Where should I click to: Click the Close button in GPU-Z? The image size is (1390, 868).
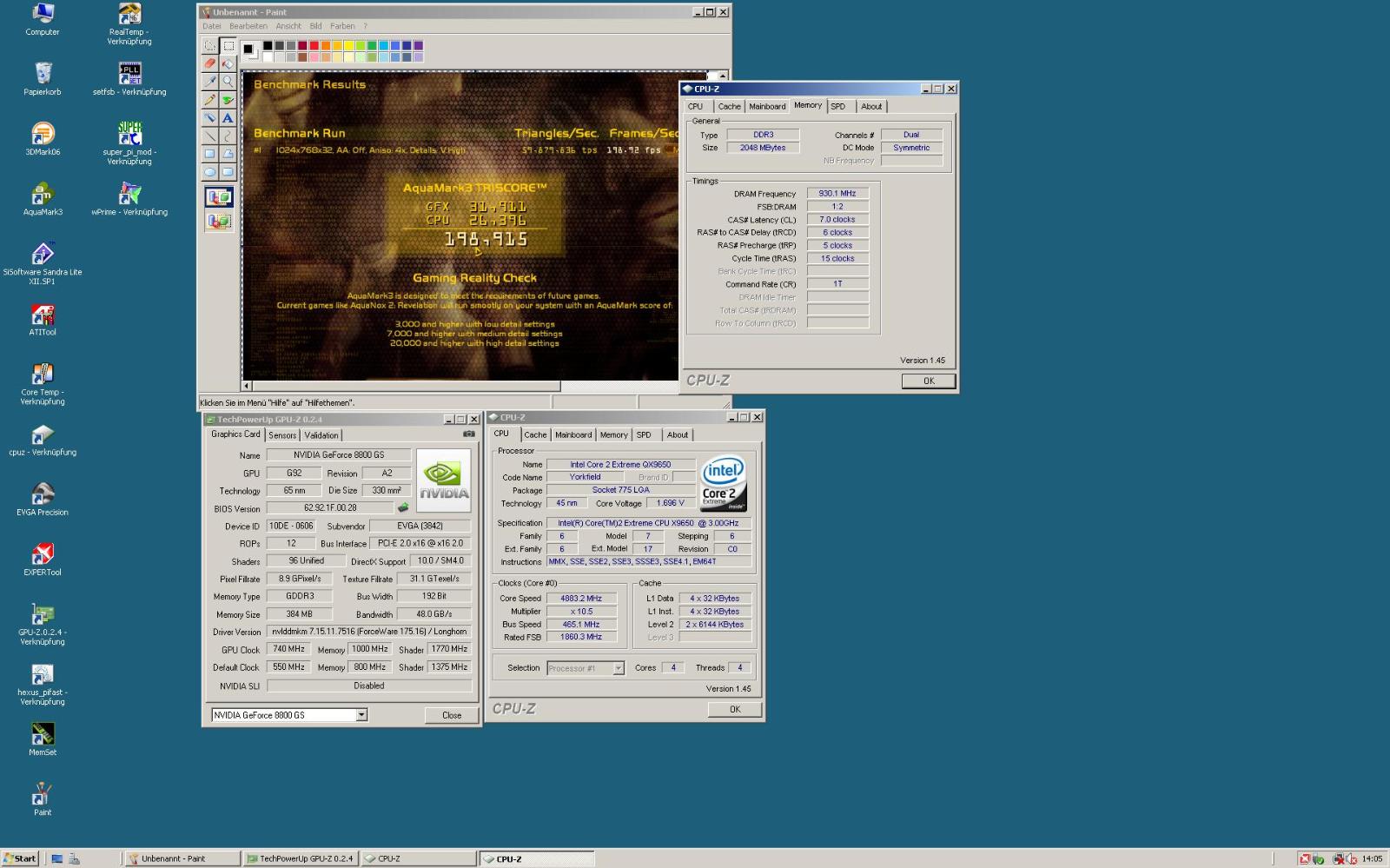coord(452,715)
